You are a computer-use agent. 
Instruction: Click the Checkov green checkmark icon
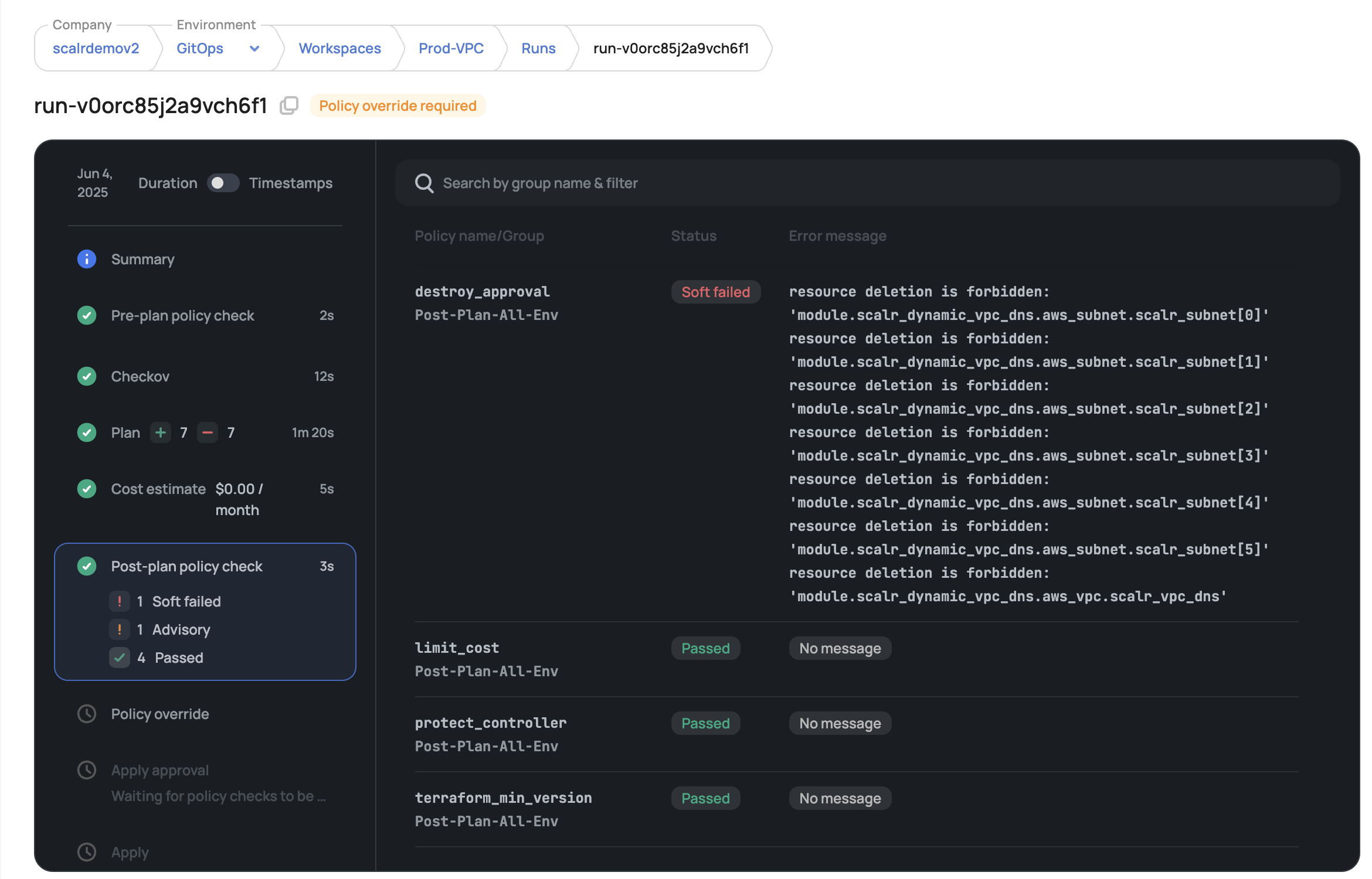[87, 376]
